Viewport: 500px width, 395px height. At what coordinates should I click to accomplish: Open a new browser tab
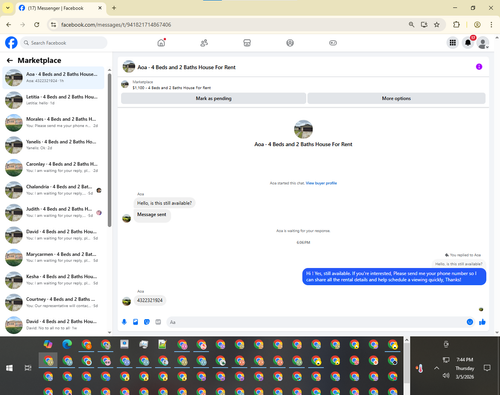(x=114, y=8)
